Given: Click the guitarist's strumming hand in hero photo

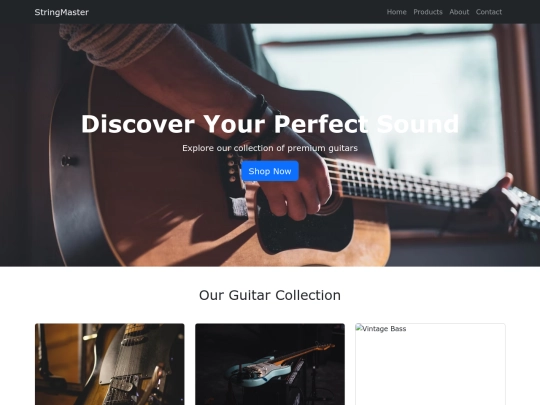Looking at the screenshot, I should pos(294,186).
